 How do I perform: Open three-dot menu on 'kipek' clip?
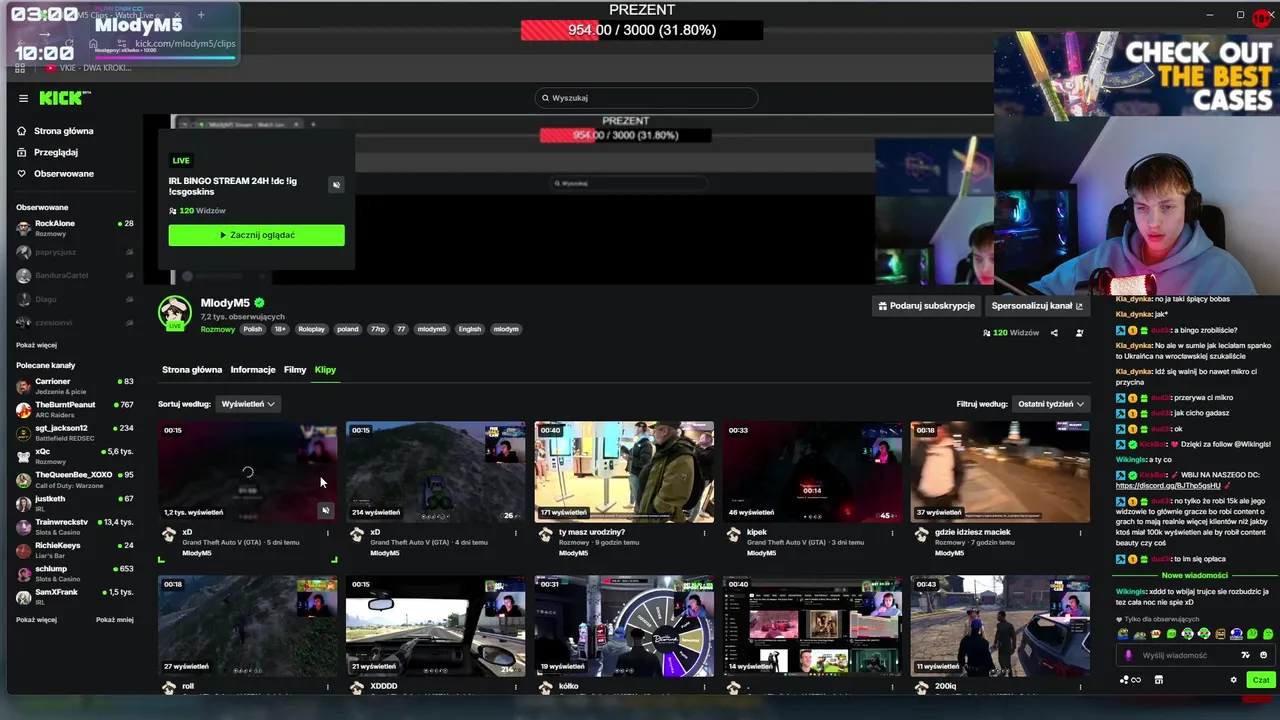pos(893,533)
